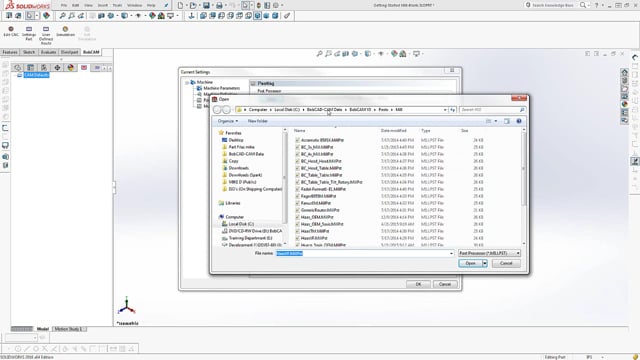Open the Organize dropdown in Open dialog

tap(228, 121)
